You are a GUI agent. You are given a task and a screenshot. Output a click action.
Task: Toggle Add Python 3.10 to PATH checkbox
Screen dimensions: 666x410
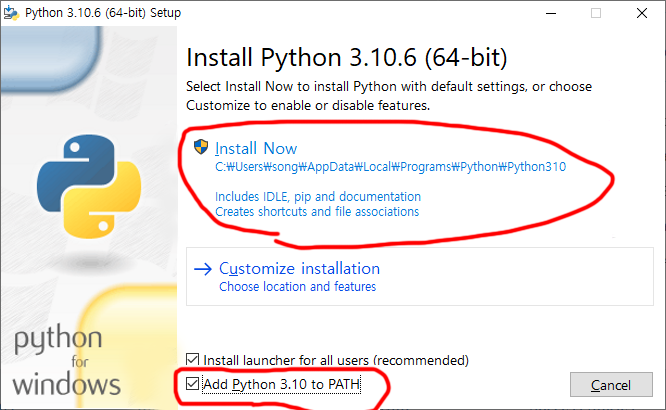pyautogui.click(x=192, y=384)
